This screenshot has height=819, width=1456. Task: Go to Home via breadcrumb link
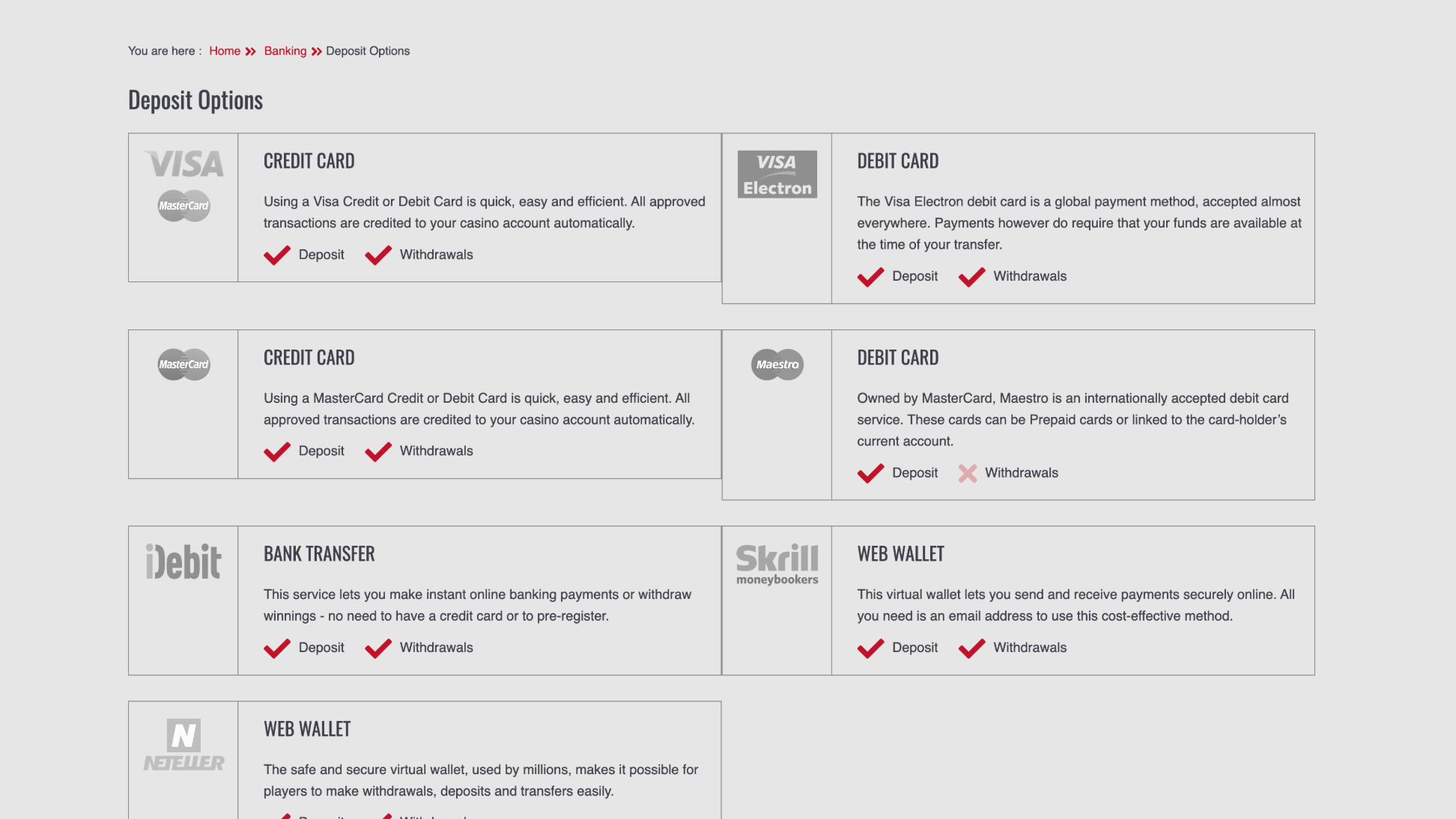(225, 51)
